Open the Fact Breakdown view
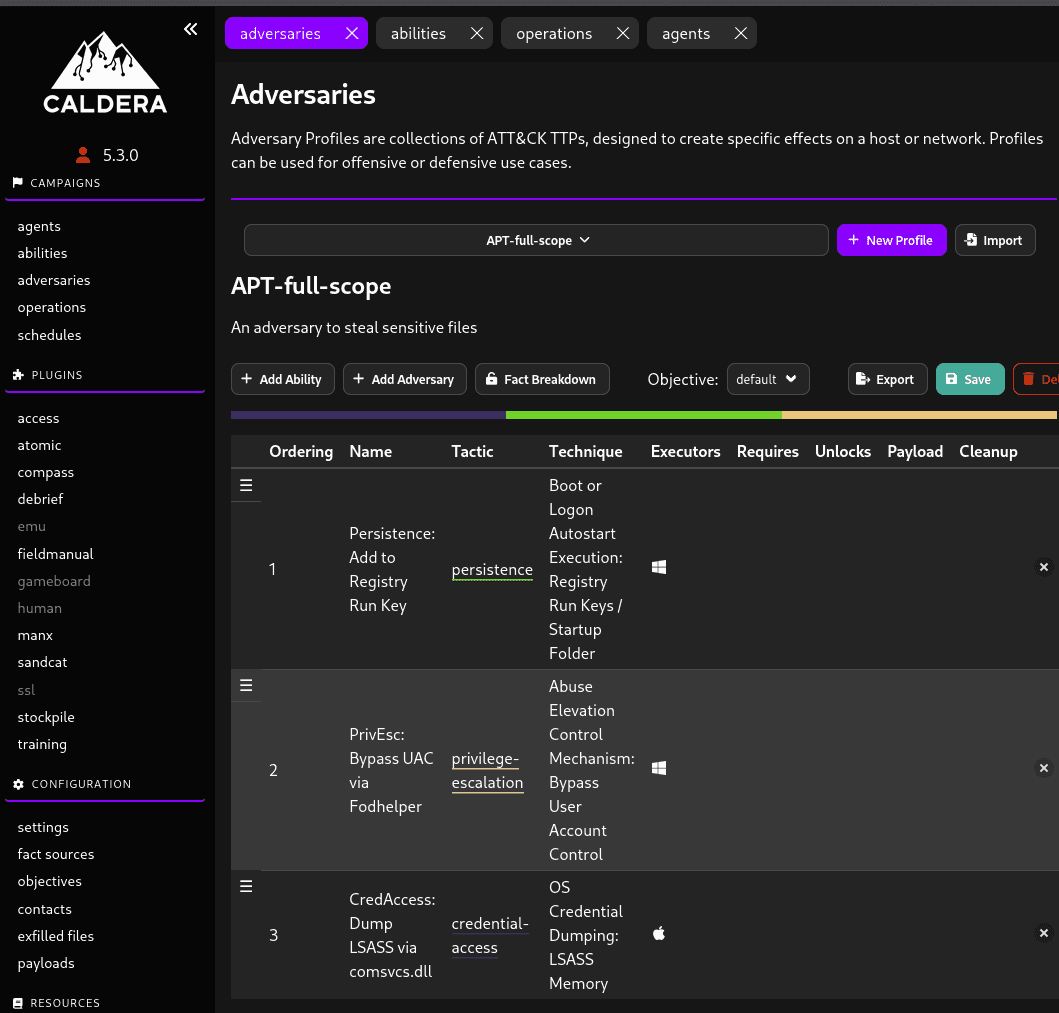 [542, 380]
